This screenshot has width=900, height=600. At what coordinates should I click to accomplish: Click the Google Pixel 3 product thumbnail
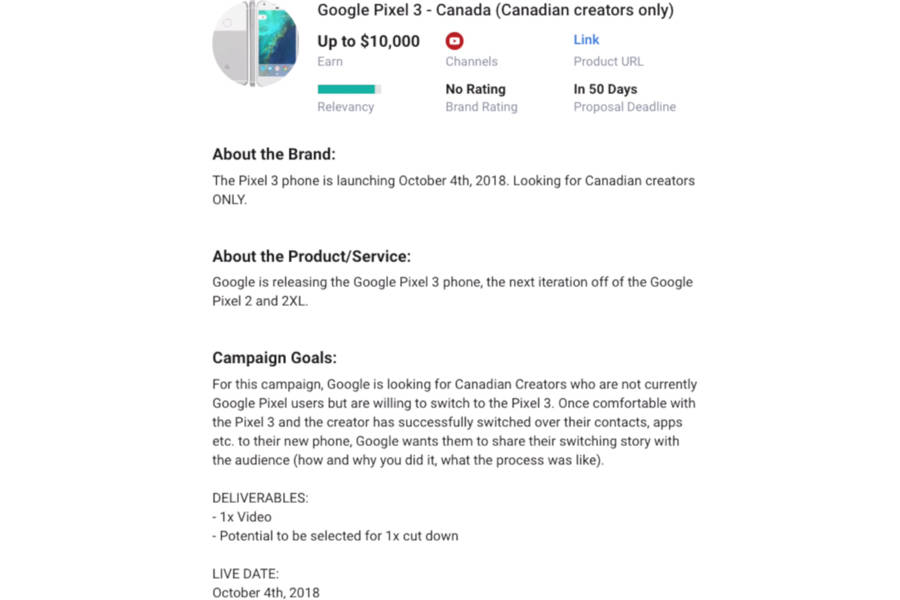point(256,44)
